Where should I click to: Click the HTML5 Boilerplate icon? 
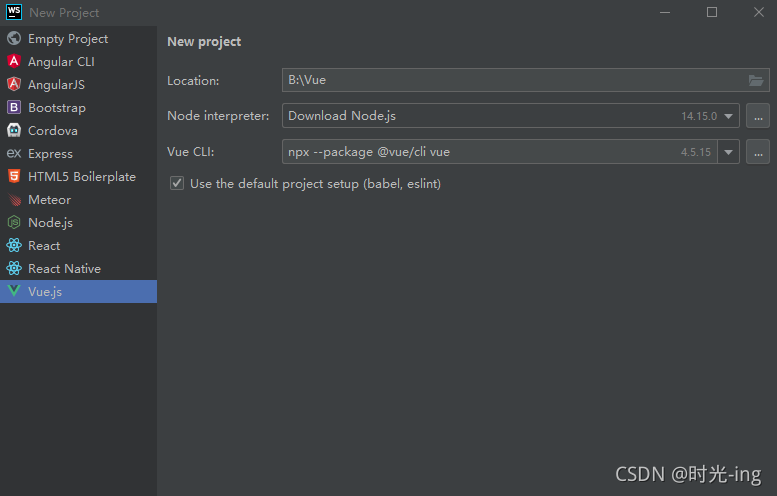tap(14, 176)
